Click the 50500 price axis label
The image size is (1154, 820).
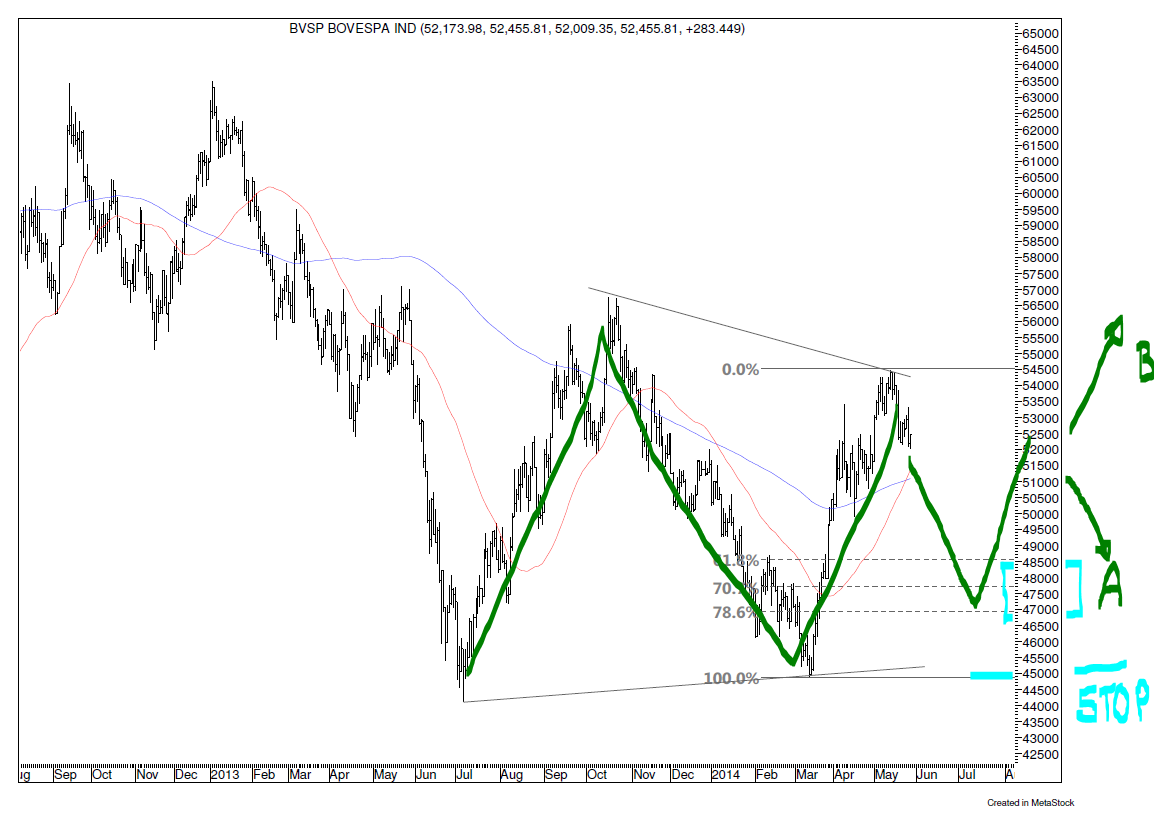(1041, 498)
